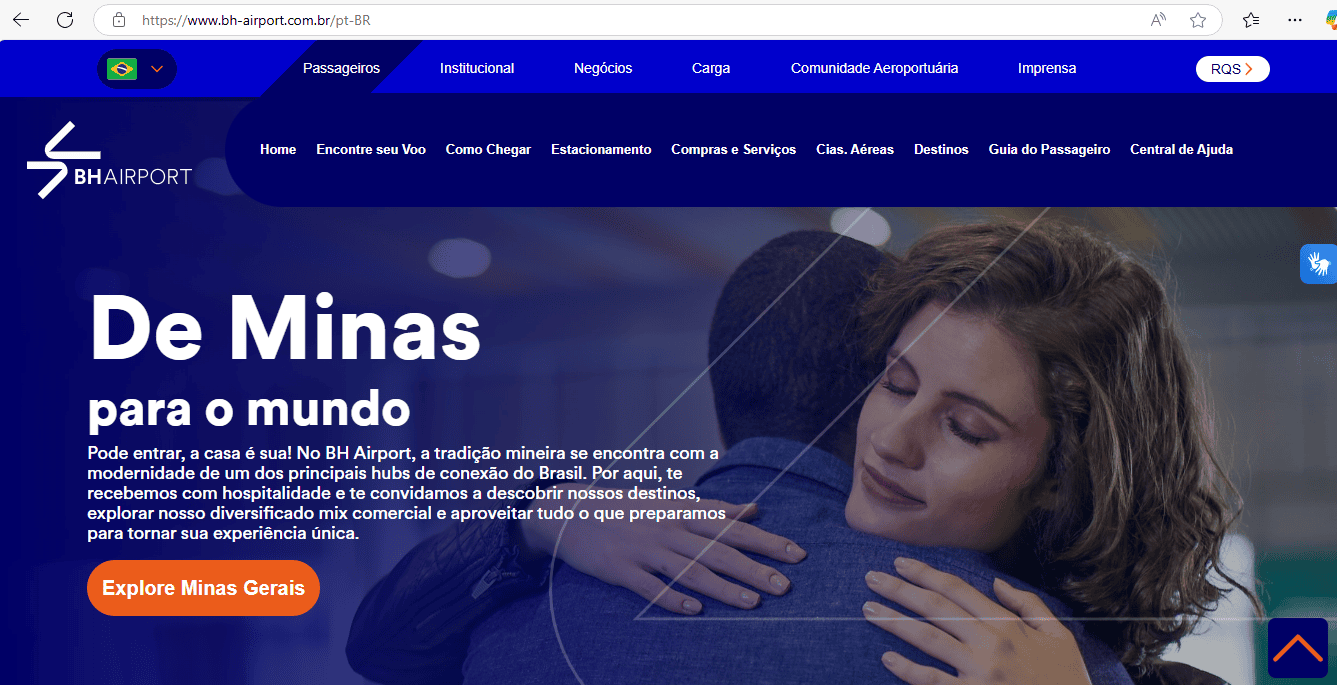Open the Read Aloud icon in address bar

pos(1158,19)
